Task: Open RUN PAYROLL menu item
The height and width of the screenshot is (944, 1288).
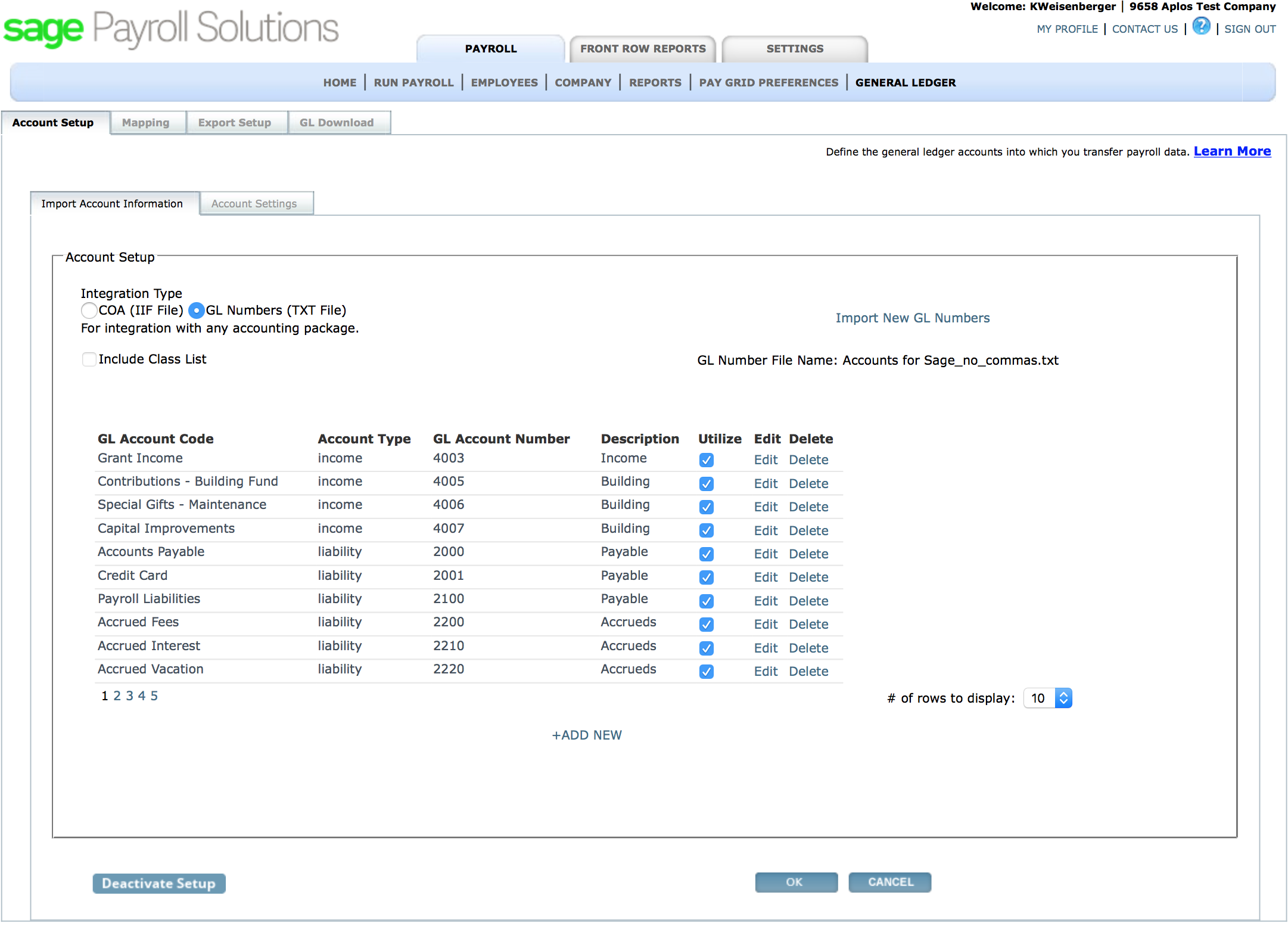Action: pos(413,83)
